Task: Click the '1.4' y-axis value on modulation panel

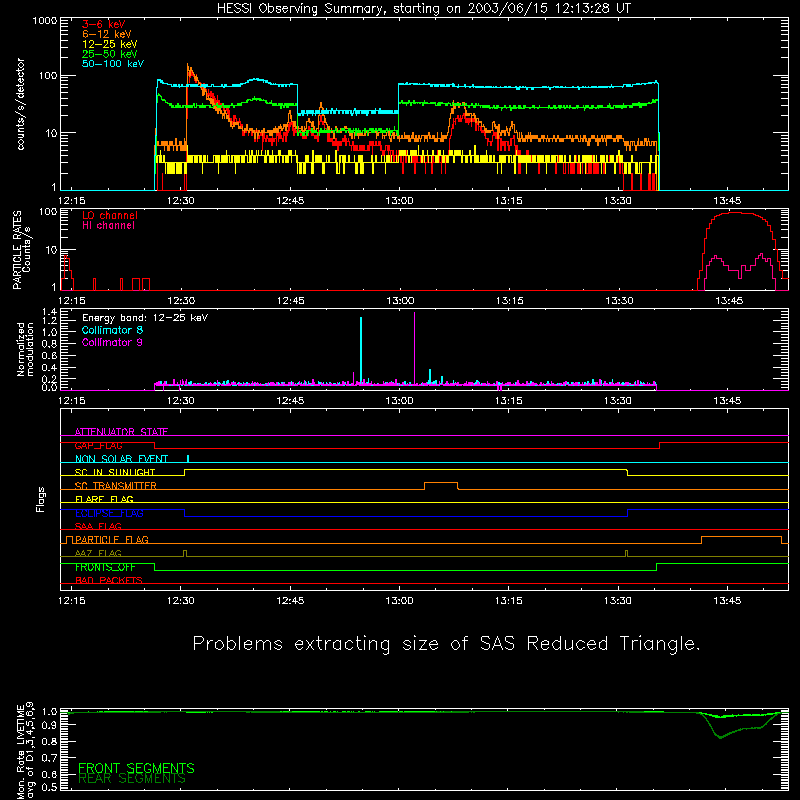Action: click(x=49, y=312)
